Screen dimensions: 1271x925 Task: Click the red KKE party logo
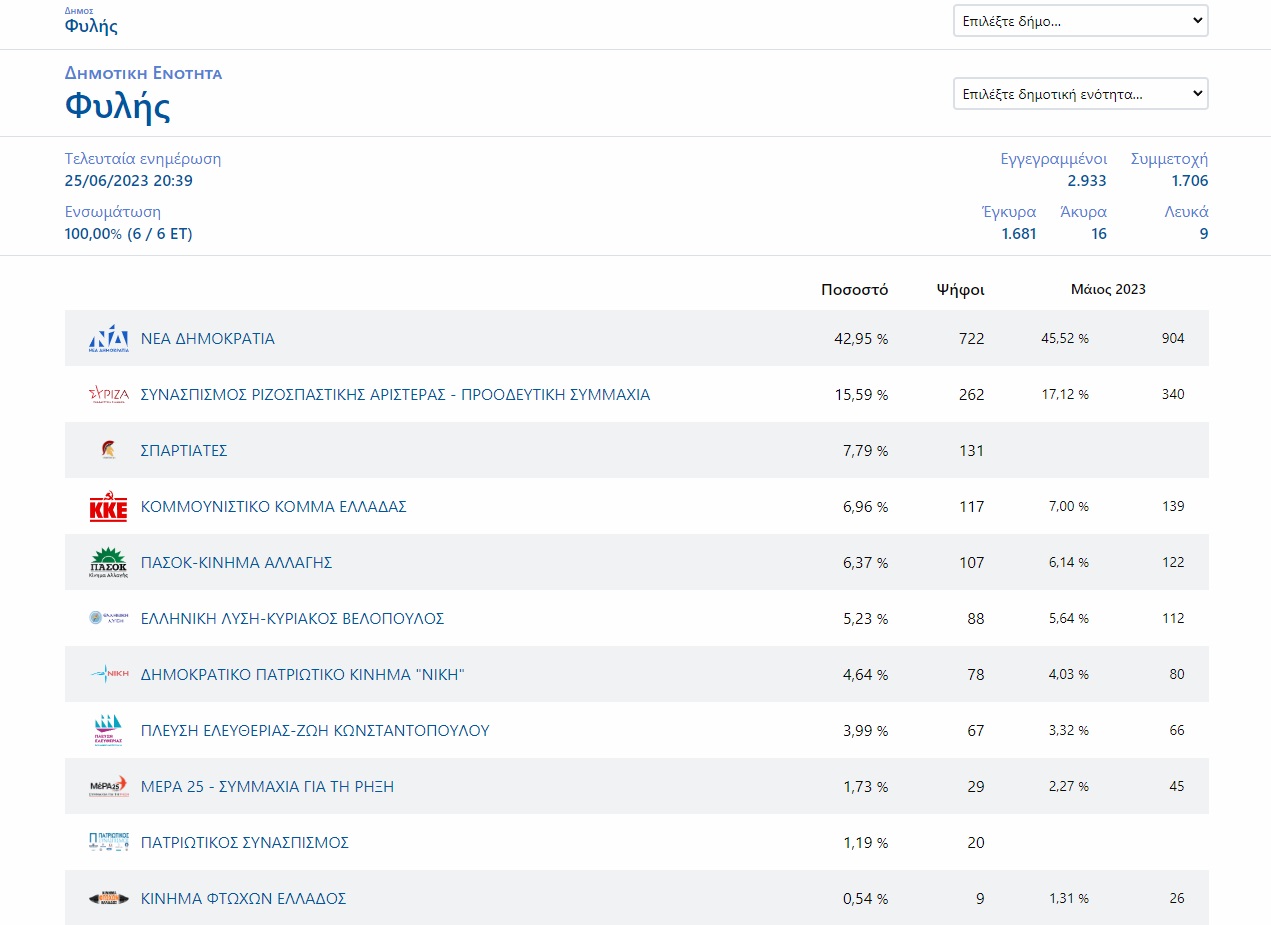(x=108, y=507)
